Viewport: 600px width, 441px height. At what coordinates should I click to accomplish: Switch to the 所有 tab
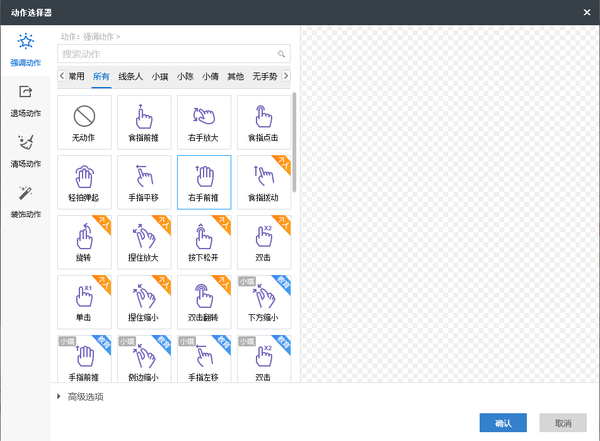(x=101, y=76)
